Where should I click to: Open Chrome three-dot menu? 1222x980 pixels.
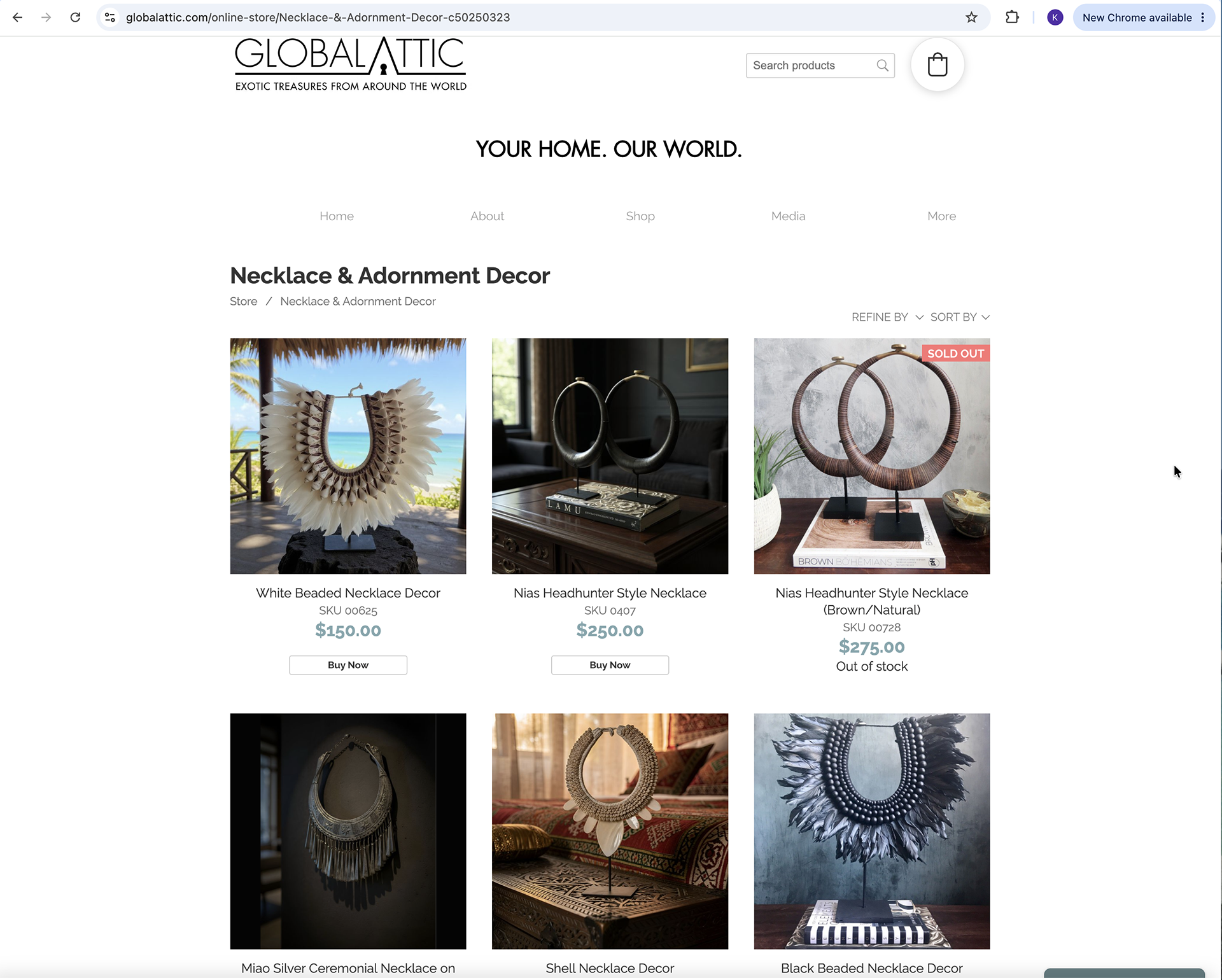1203,17
